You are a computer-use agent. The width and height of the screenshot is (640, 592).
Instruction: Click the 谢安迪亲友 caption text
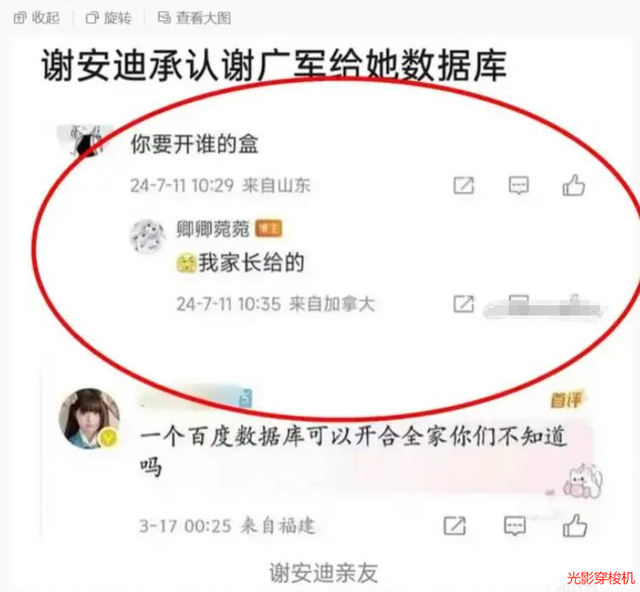324,573
